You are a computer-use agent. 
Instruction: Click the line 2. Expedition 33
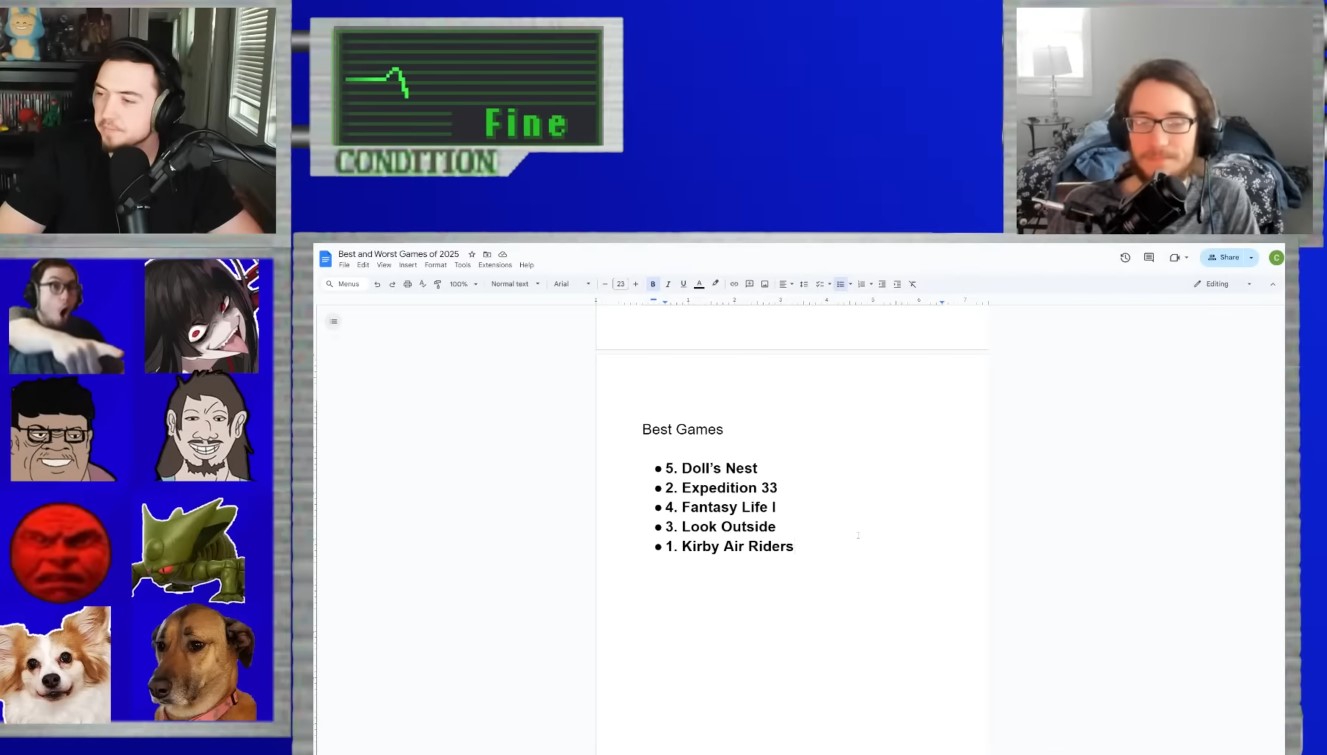(x=721, y=488)
